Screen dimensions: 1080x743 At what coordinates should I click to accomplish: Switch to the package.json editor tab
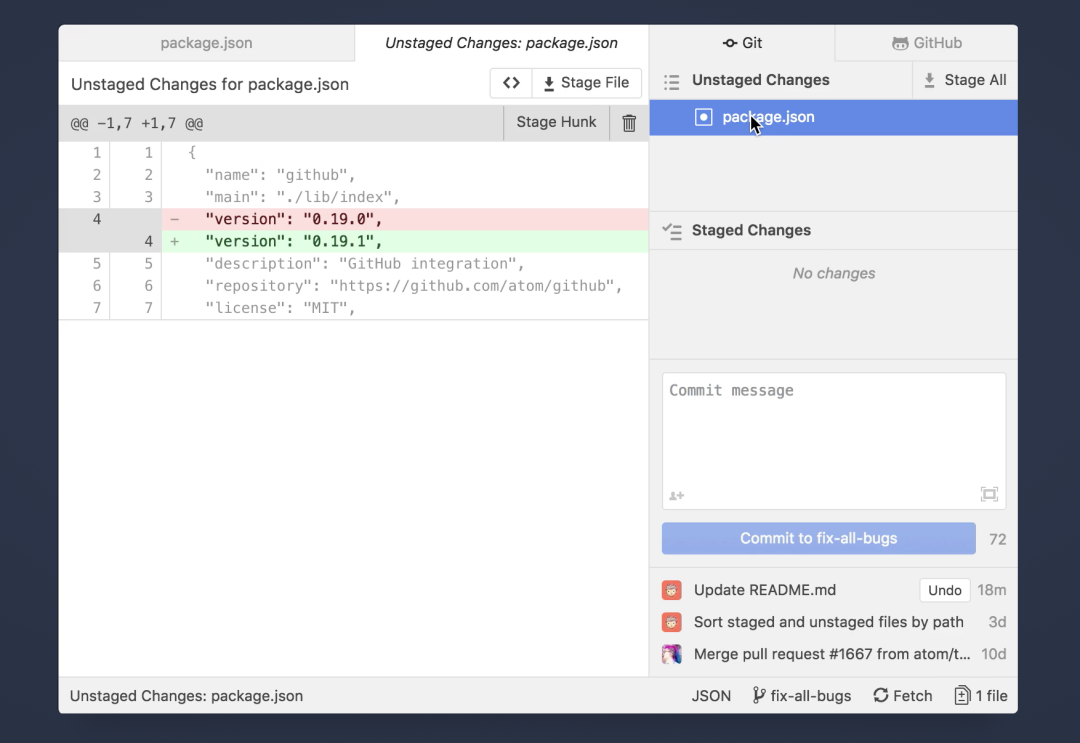(x=207, y=43)
